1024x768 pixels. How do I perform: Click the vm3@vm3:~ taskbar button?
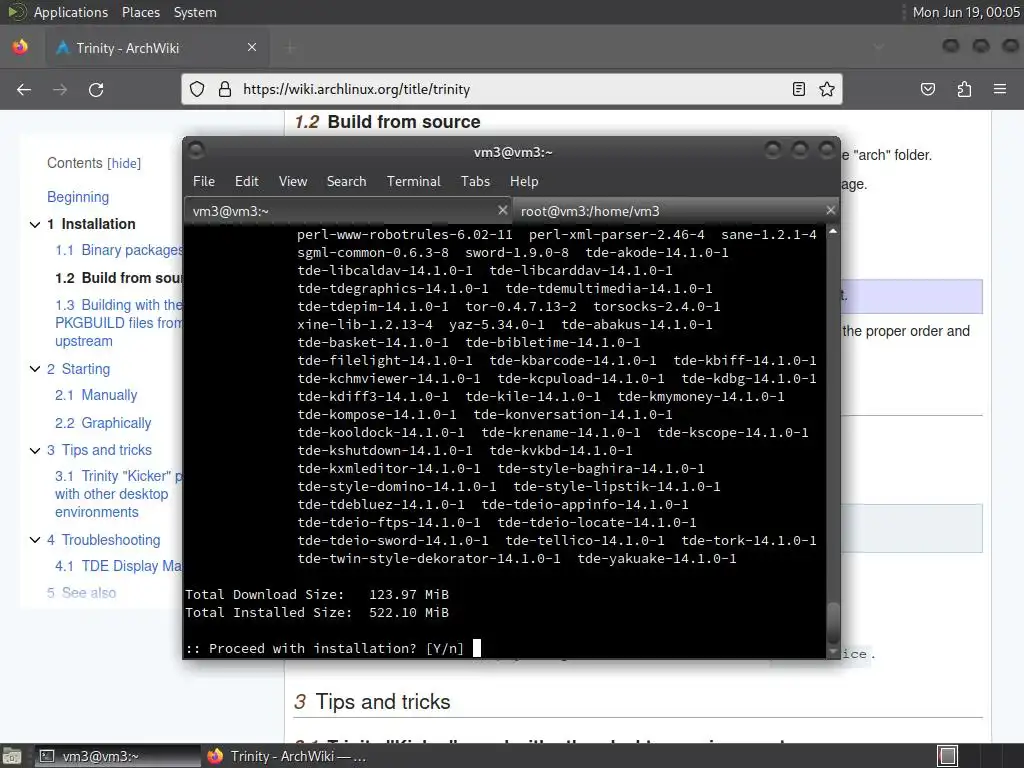tap(116, 756)
